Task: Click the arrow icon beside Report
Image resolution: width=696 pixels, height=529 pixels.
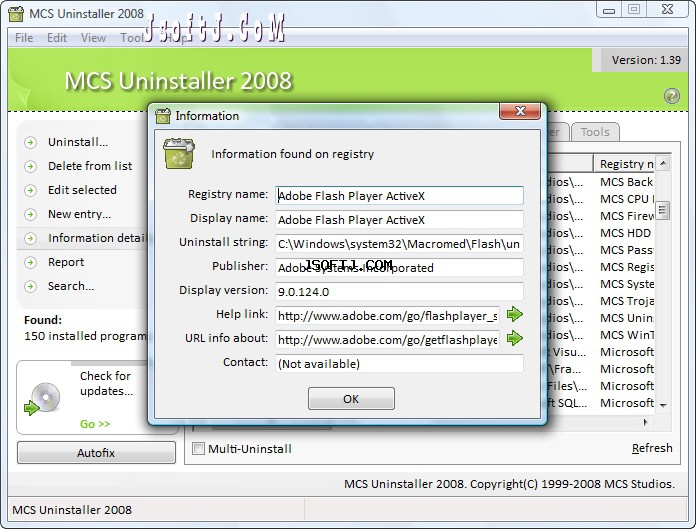Action: (x=30, y=262)
